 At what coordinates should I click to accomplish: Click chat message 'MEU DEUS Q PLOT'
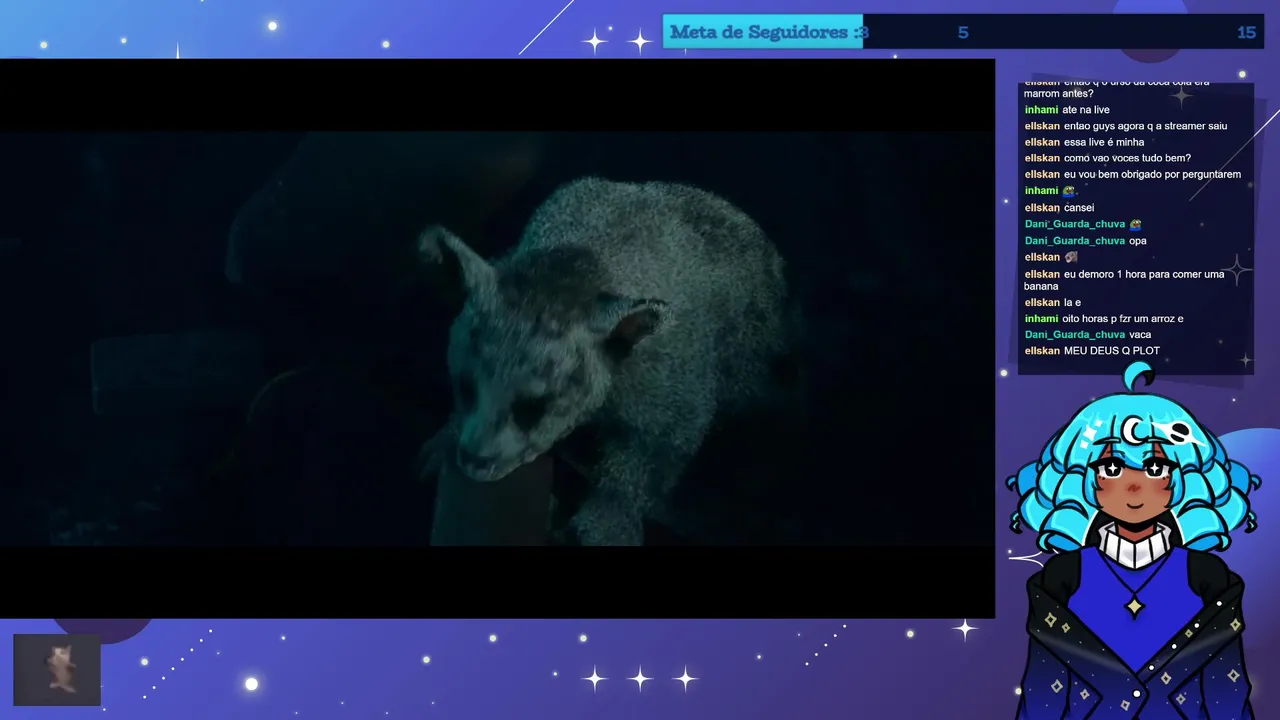point(1112,351)
